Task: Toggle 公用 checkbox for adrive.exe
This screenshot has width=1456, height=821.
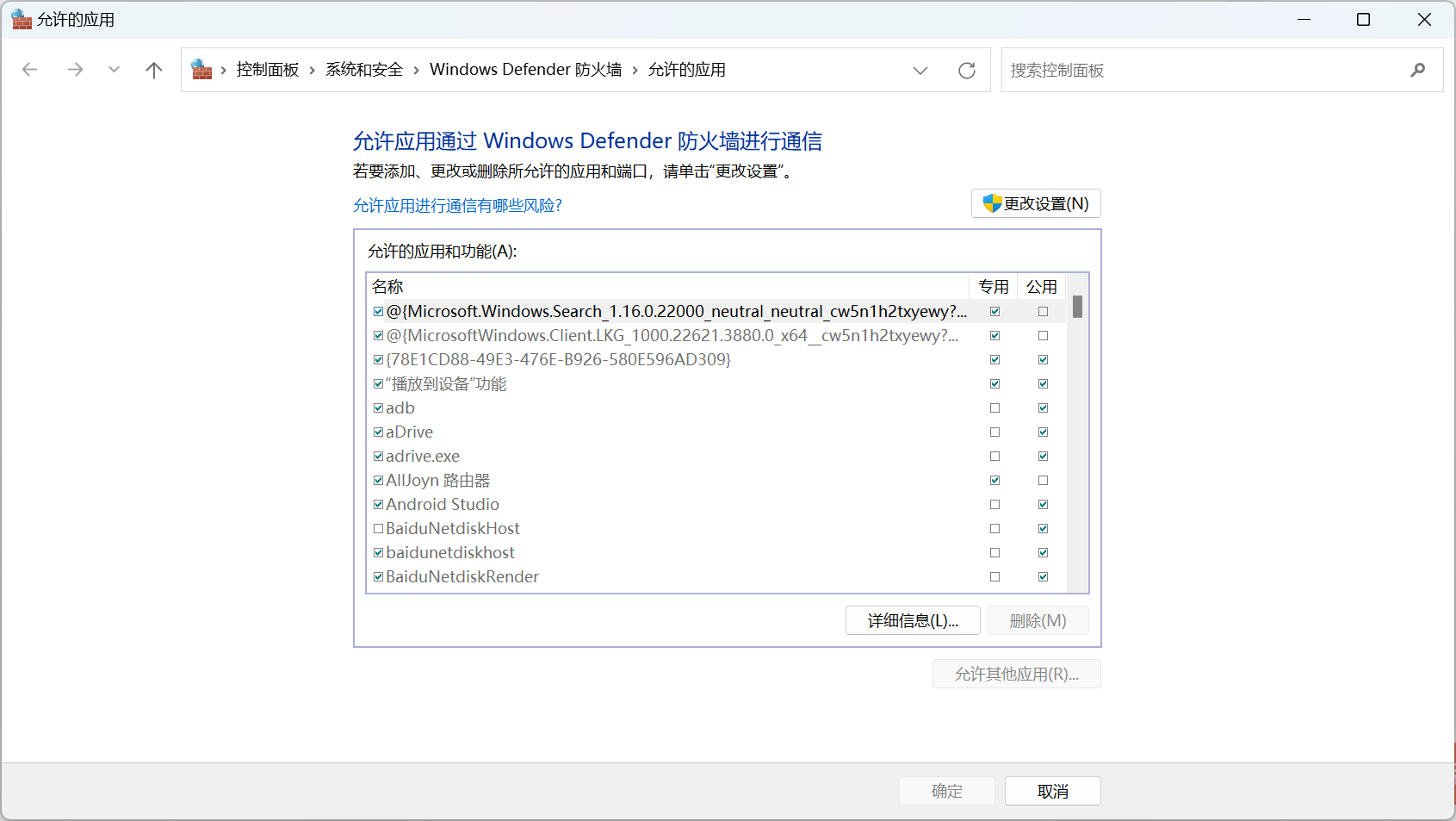Action: click(1043, 457)
